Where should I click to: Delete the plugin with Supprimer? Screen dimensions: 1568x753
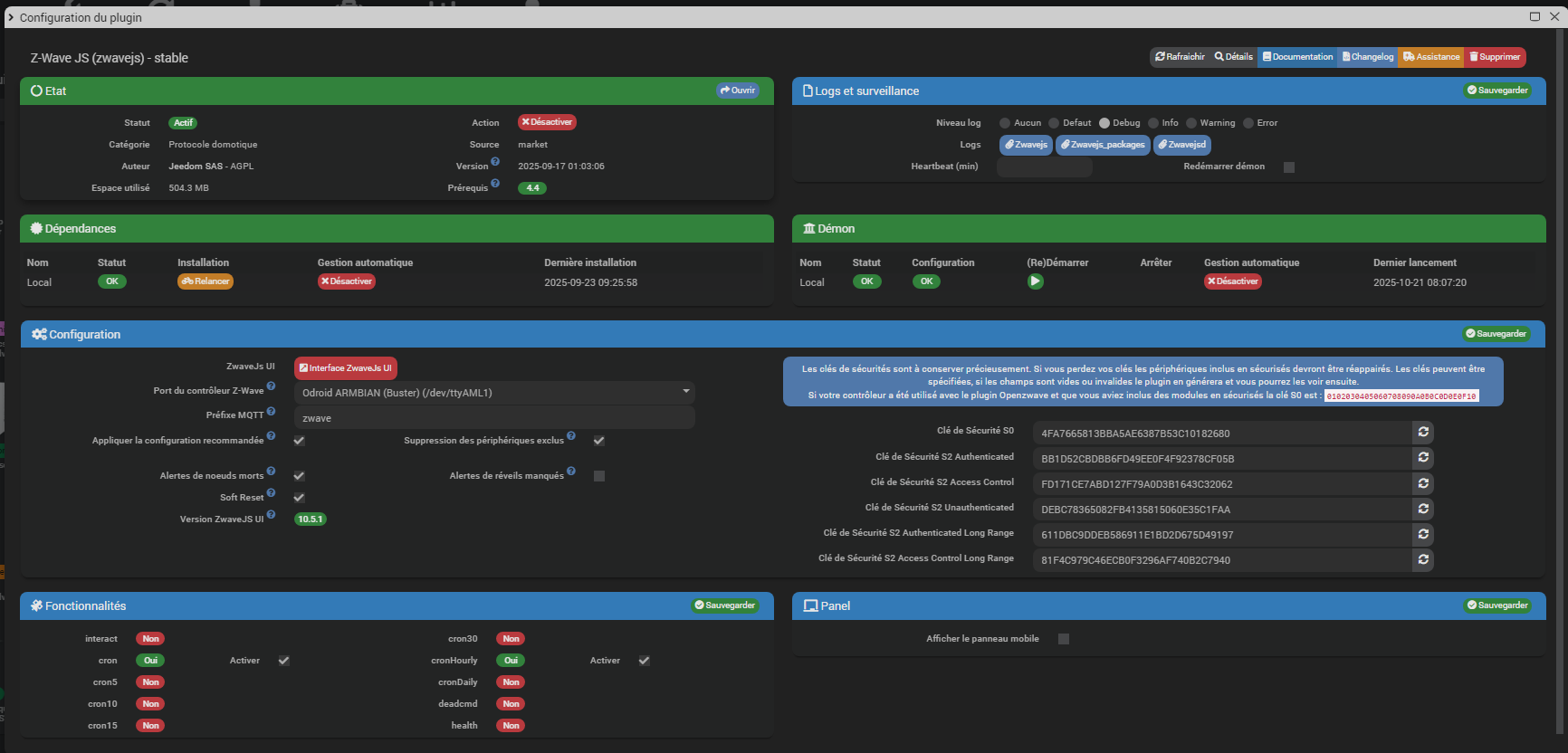coord(1495,57)
